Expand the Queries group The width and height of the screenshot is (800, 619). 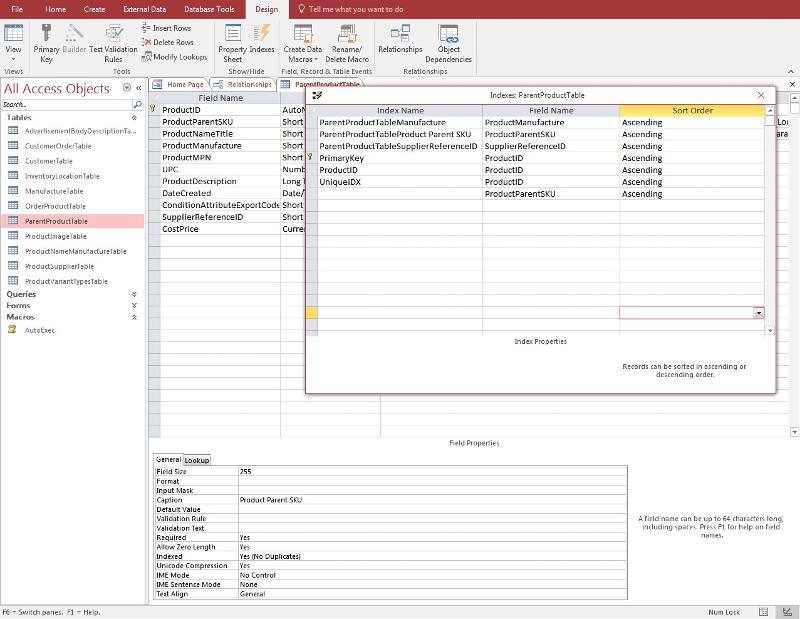click(x=134, y=294)
